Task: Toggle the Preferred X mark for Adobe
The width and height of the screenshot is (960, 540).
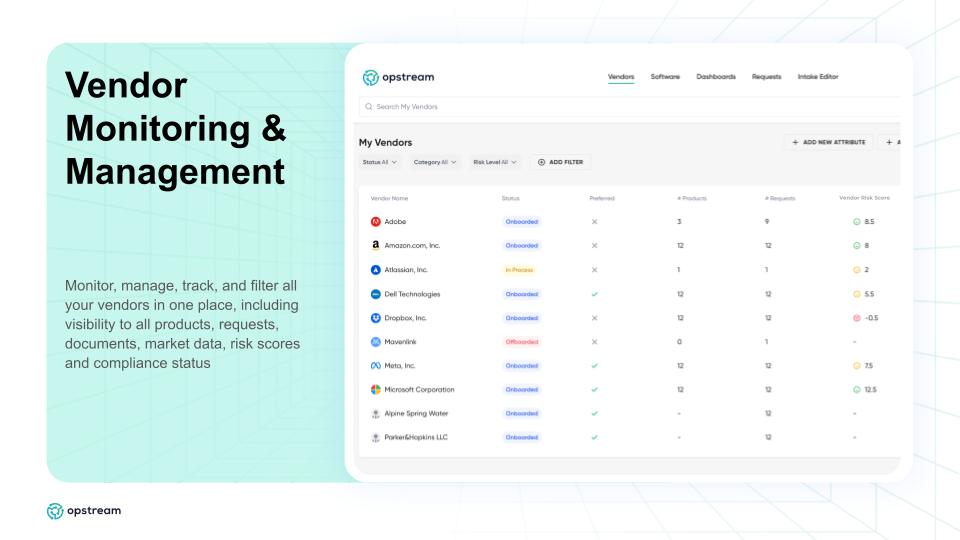Action: 594,222
